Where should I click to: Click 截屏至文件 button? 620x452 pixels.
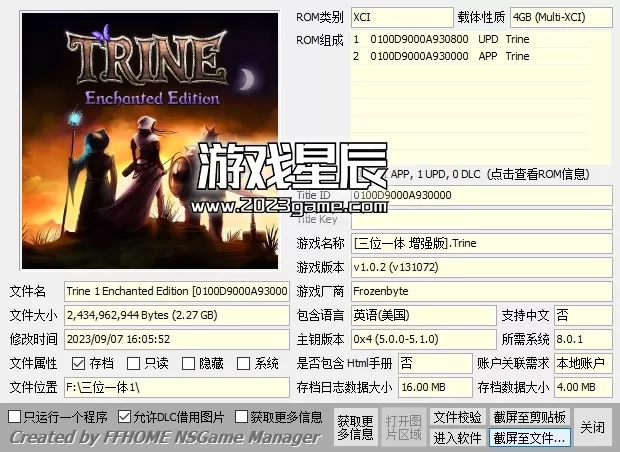529,438
